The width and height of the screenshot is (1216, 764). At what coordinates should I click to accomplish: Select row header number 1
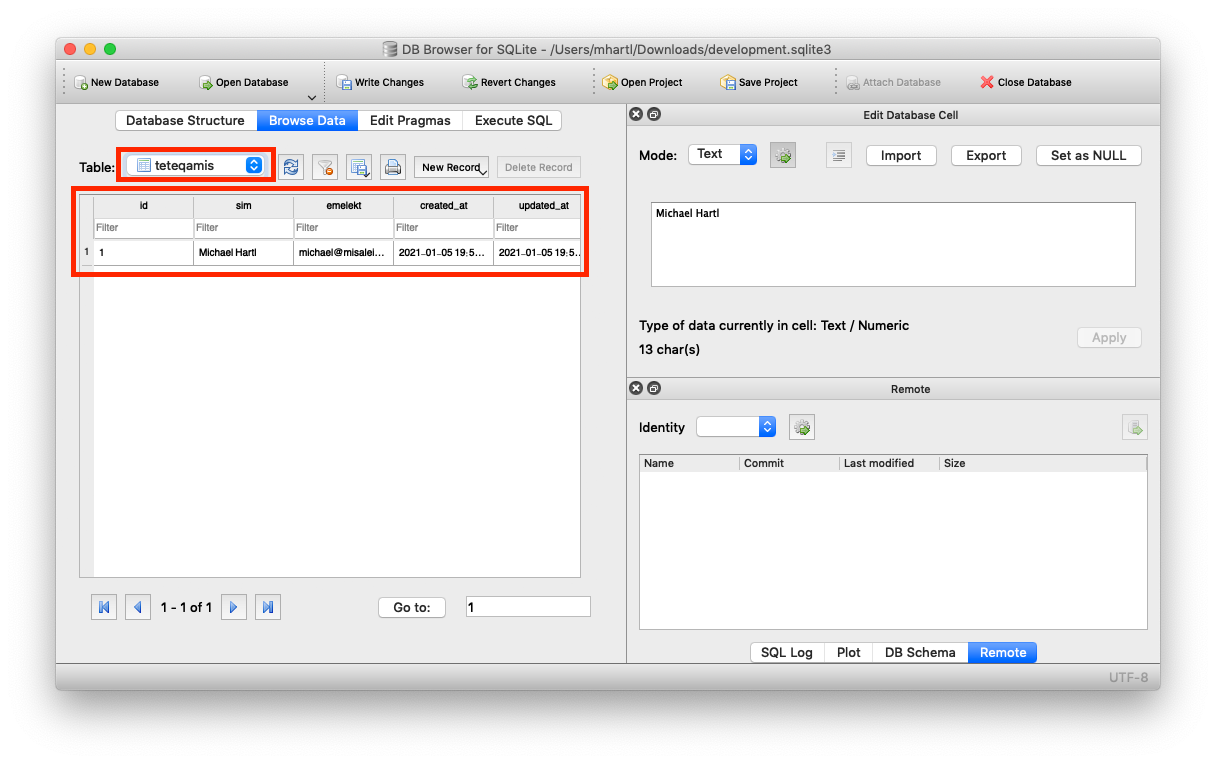coord(87,253)
